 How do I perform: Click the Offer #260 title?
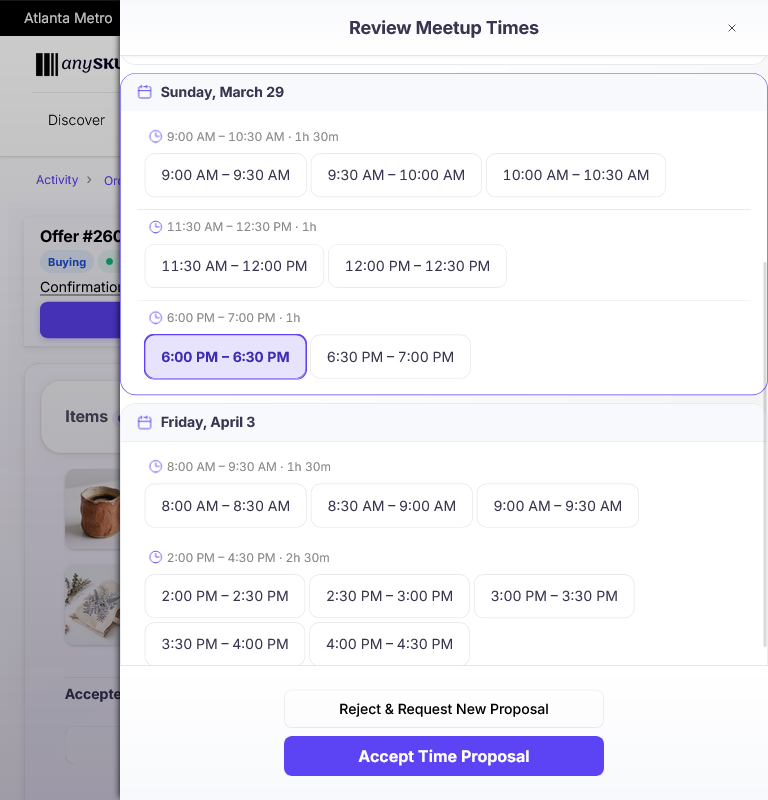tap(80, 236)
